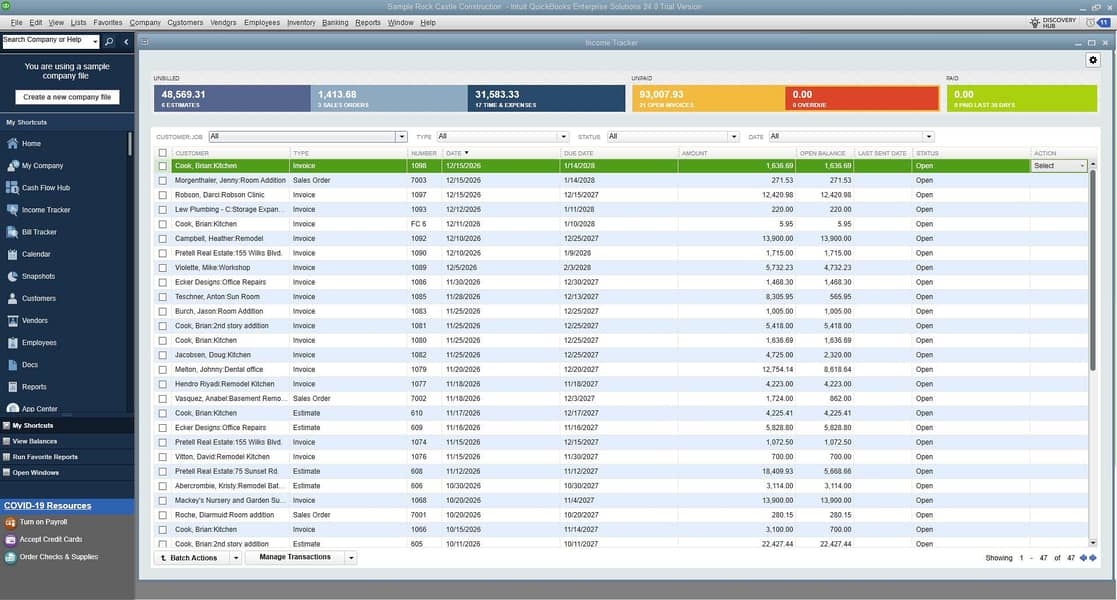1117x600 pixels.
Task: Expand the Batch Actions dropdown arrow
Action: [x=236, y=557]
